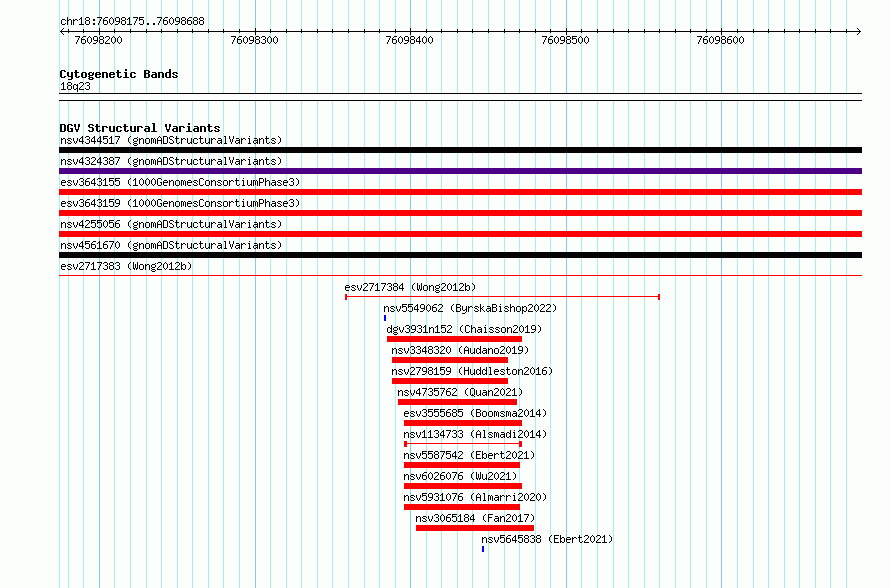Click the esv2717383 Wong2012b label

126,266
